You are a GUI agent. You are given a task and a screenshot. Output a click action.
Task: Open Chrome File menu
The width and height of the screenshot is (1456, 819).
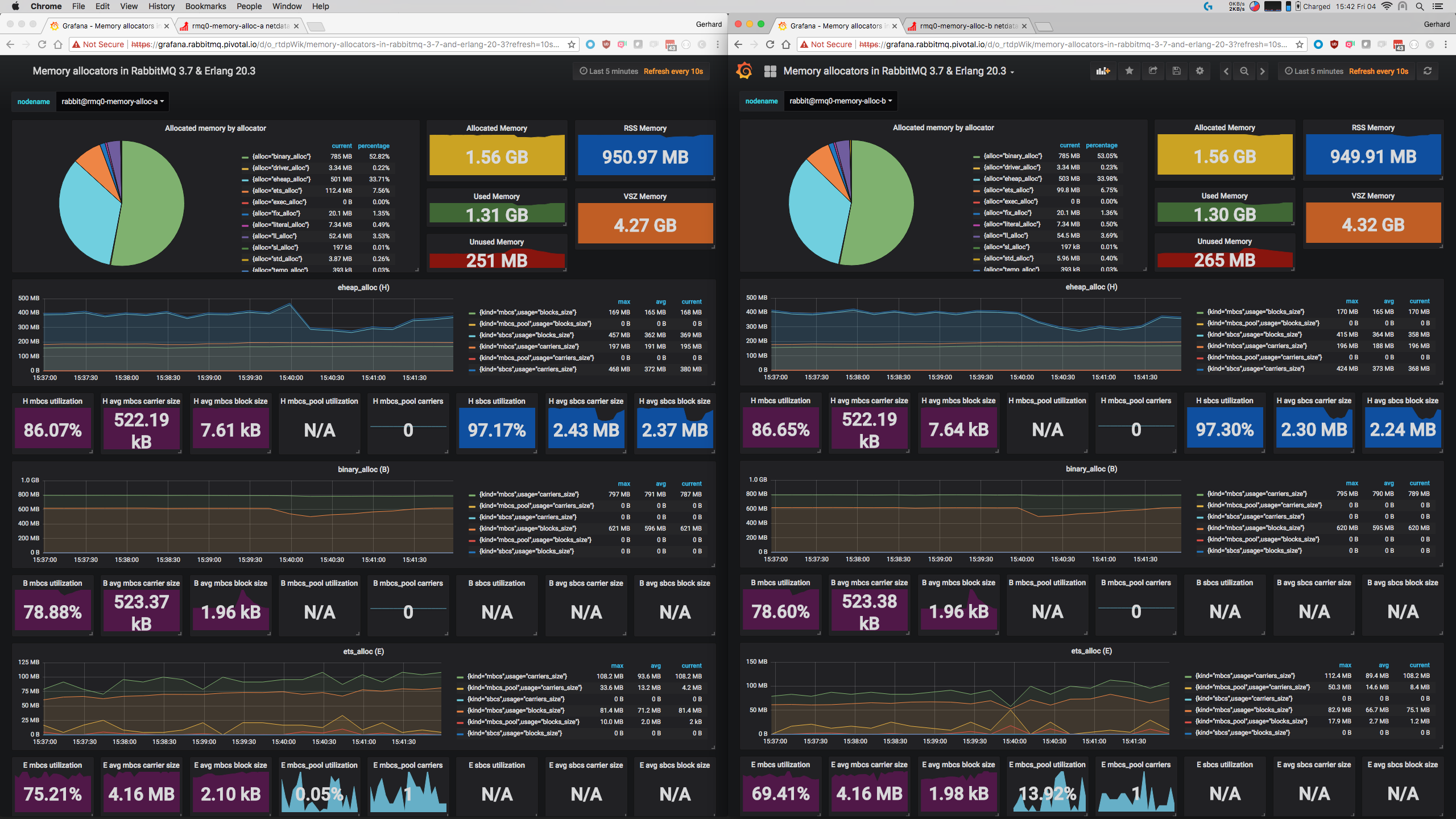[x=78, y=6]
